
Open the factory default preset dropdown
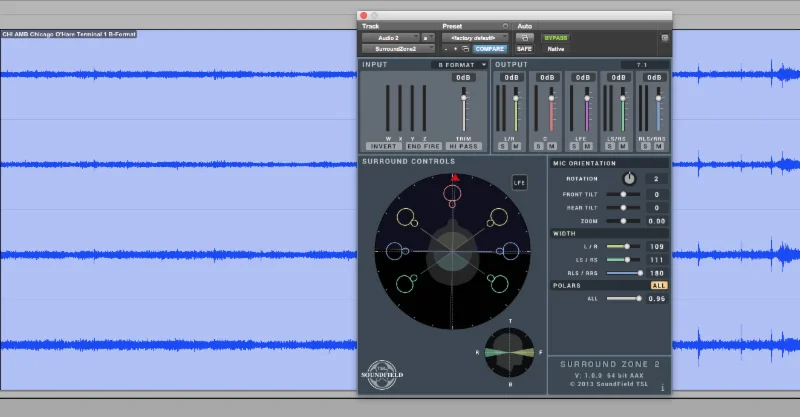[475, 38]
